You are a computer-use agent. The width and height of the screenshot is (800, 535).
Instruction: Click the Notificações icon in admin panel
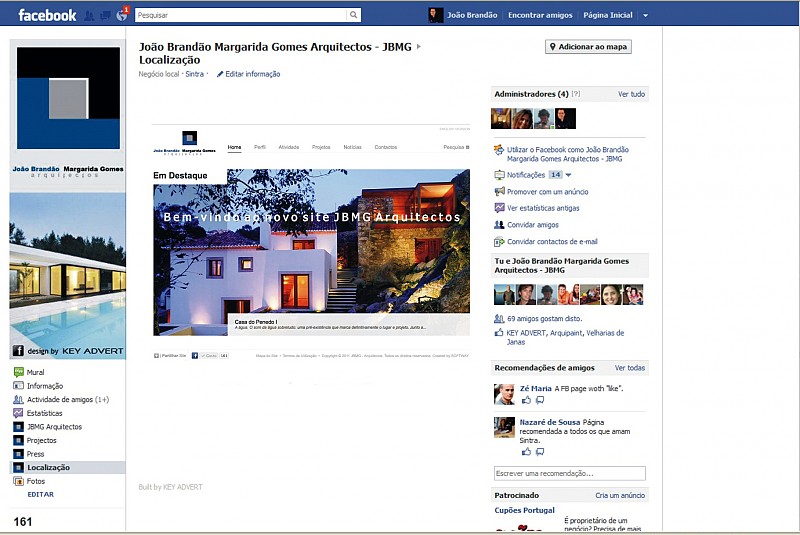tap(499, 175)
